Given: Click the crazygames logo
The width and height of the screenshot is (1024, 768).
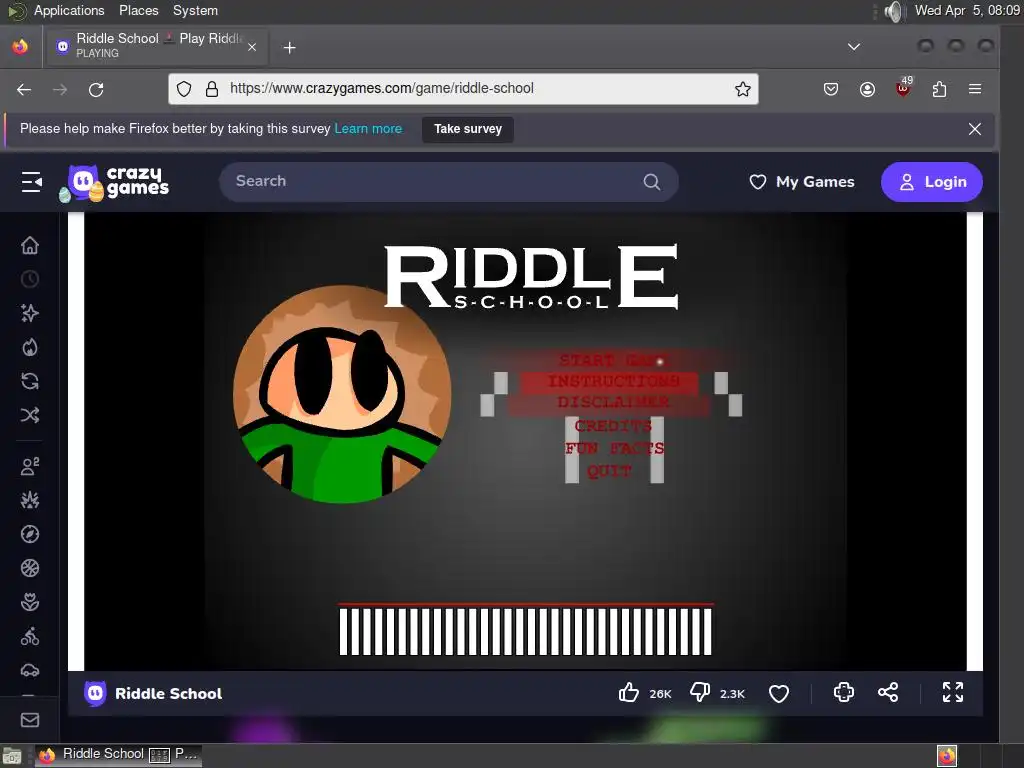Looking at the screenshot, I should click(x=114, y=183).
